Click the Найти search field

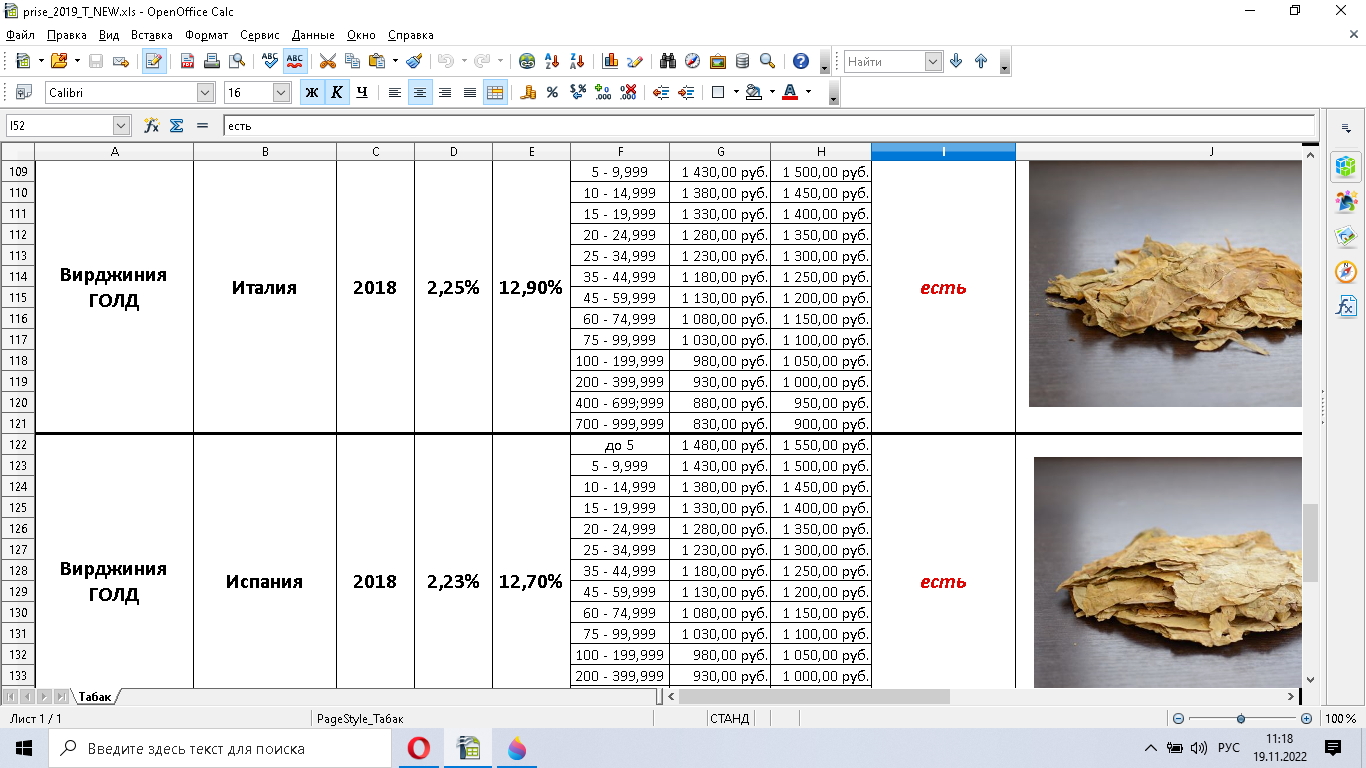885,62
